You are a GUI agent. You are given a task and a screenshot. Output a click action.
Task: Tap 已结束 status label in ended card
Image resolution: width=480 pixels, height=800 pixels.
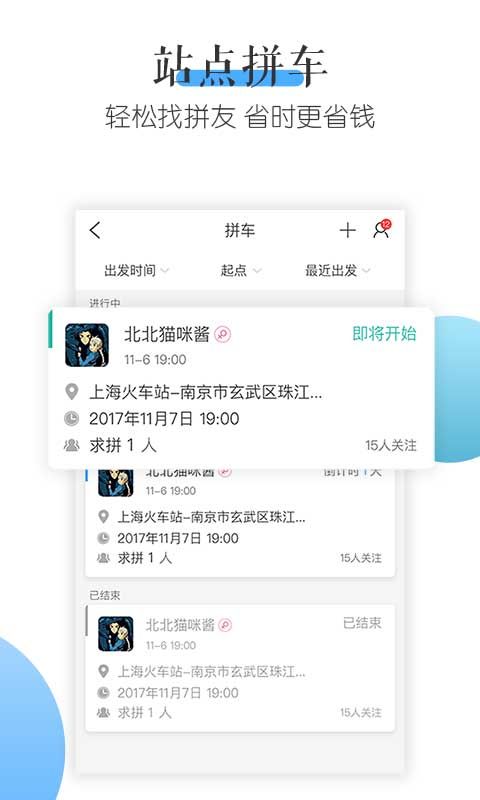pyautogui.click(x=362, y=623)
